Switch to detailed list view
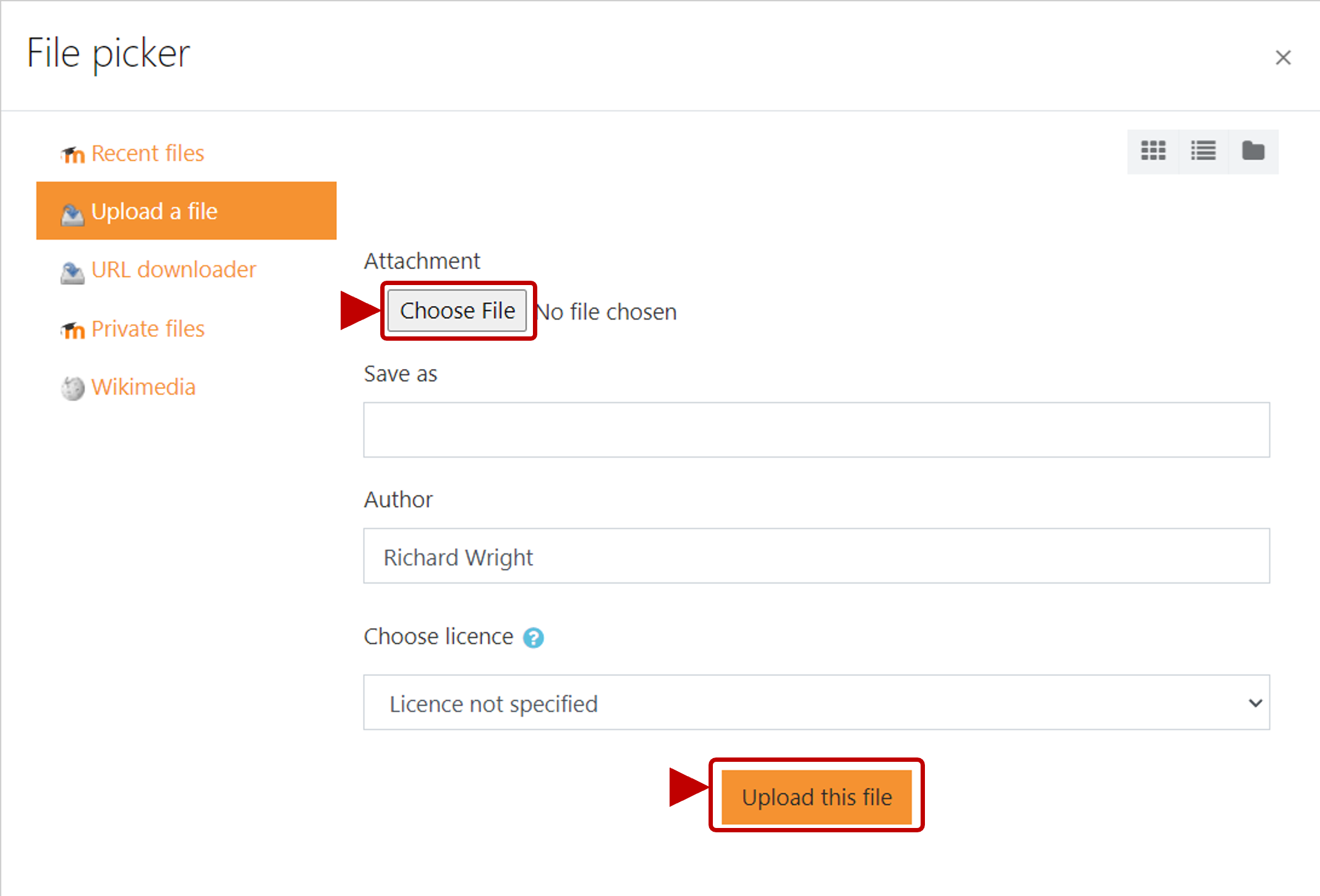Image resolution: width=1320 pixels, height=896 pixels. pyautogui.click(x=1203, y=151)
